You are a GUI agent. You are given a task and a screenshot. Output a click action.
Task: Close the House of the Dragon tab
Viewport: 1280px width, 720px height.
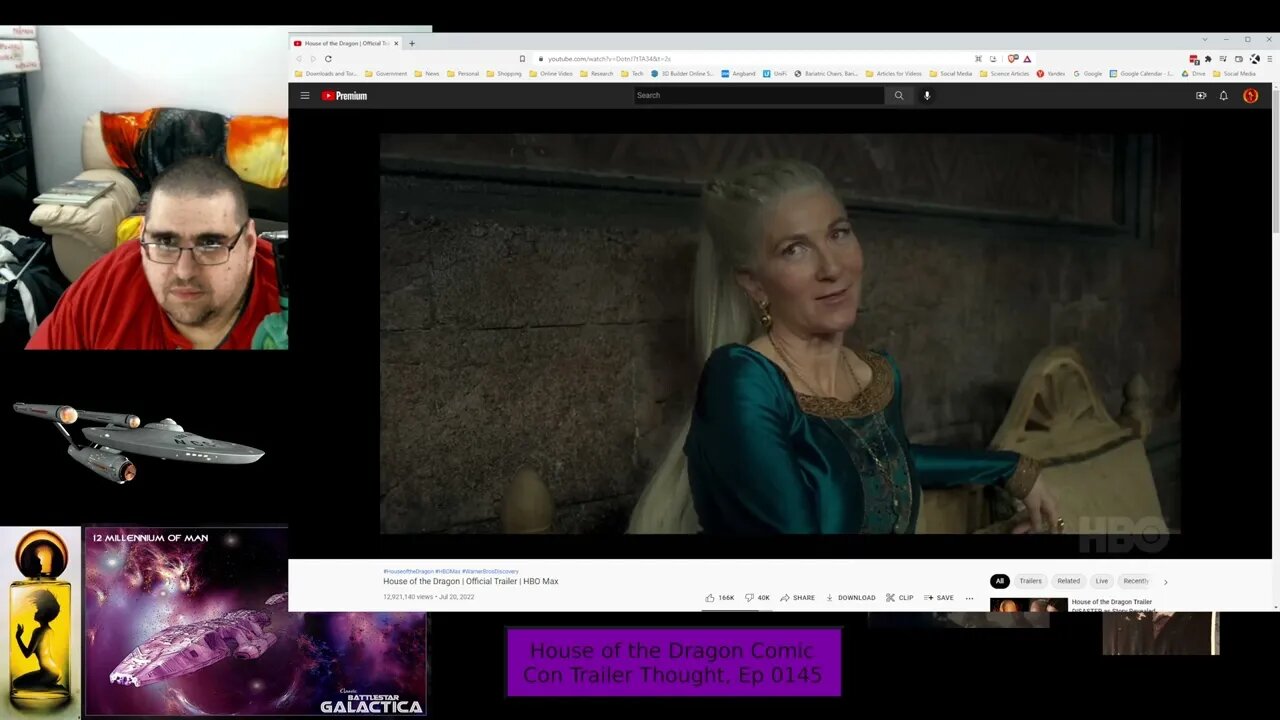coord(396,43)
